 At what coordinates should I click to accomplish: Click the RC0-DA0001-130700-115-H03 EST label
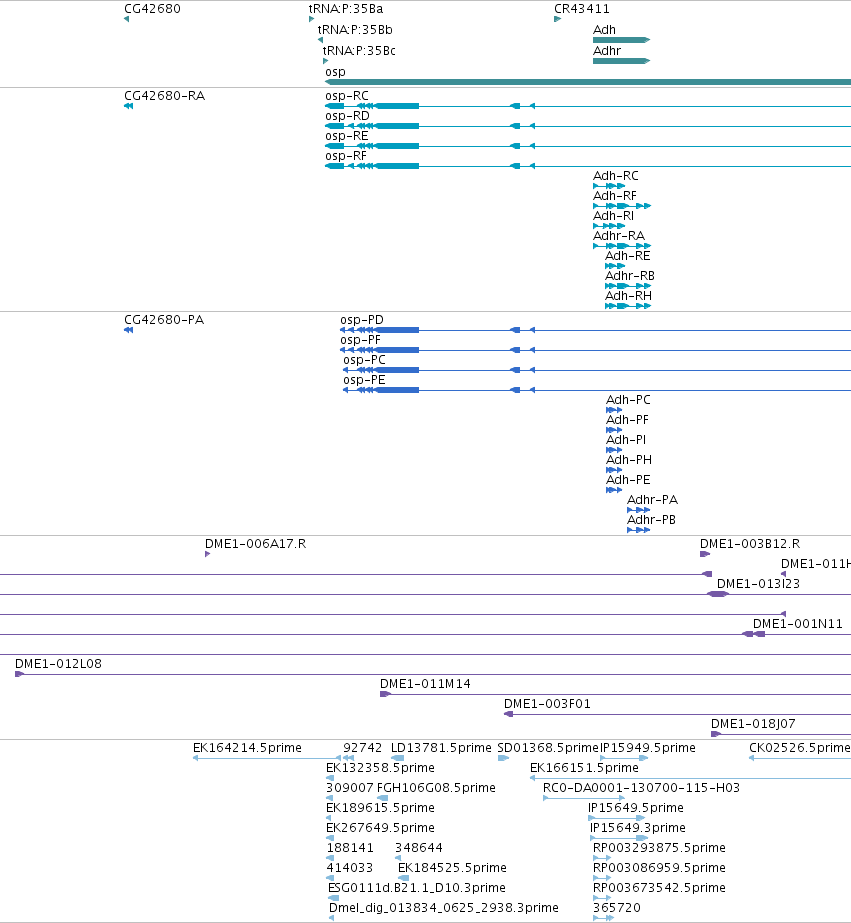click(x=641, y=788)
